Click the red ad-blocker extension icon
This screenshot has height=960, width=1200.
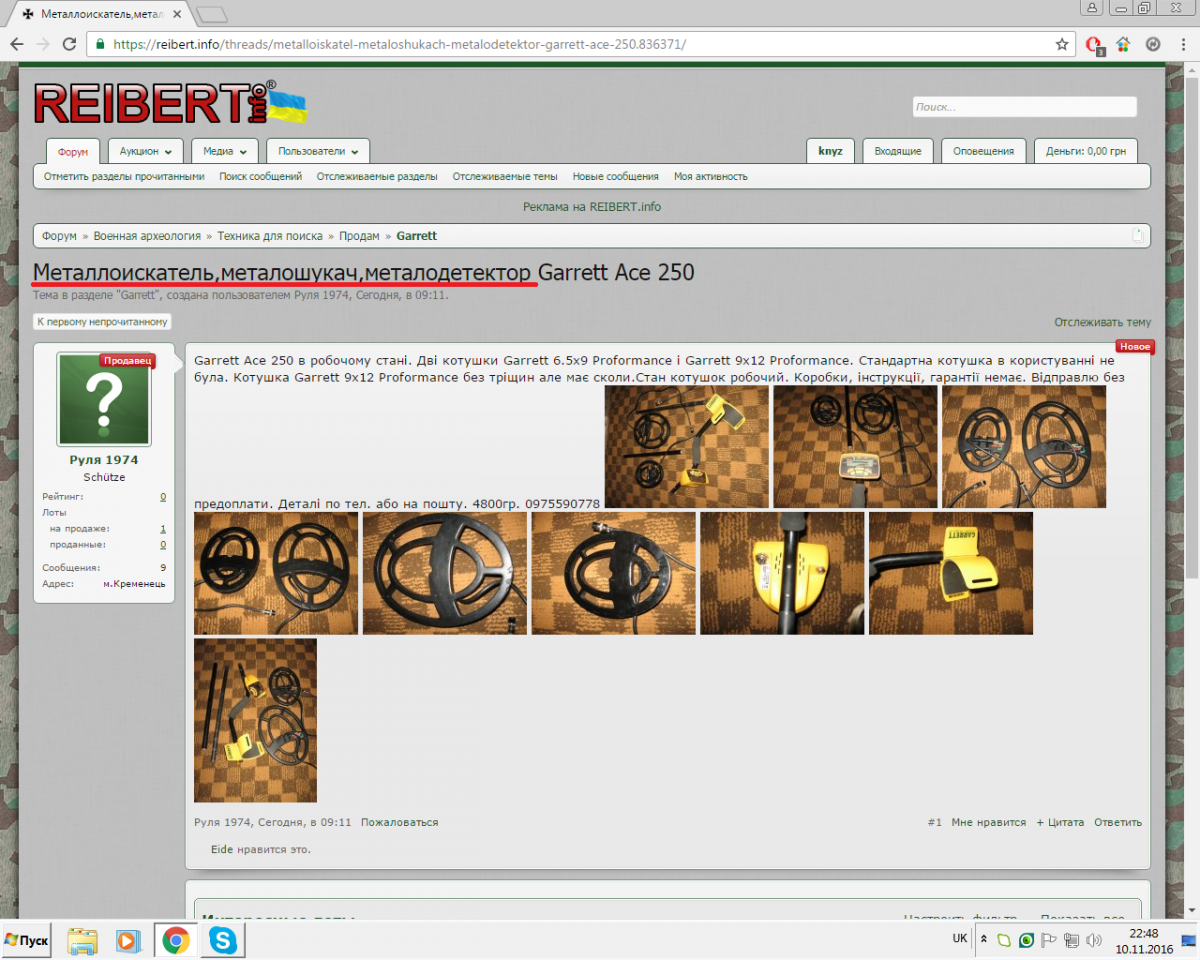pyautogui.click(x=1093, y=44)
